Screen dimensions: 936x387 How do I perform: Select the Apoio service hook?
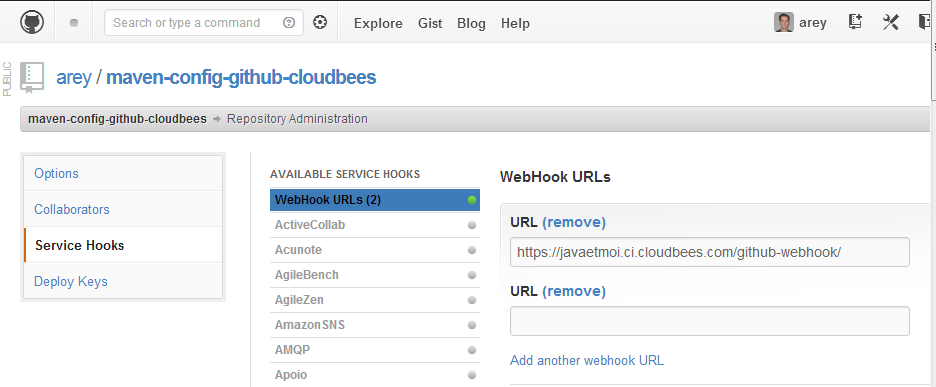(375, 375)
